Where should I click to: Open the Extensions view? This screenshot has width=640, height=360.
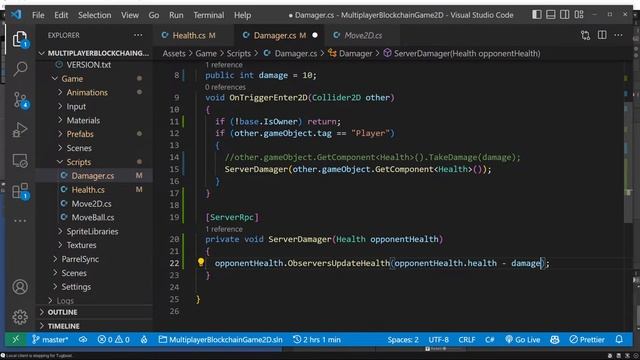pyautogui.click(x=20, y=191)
